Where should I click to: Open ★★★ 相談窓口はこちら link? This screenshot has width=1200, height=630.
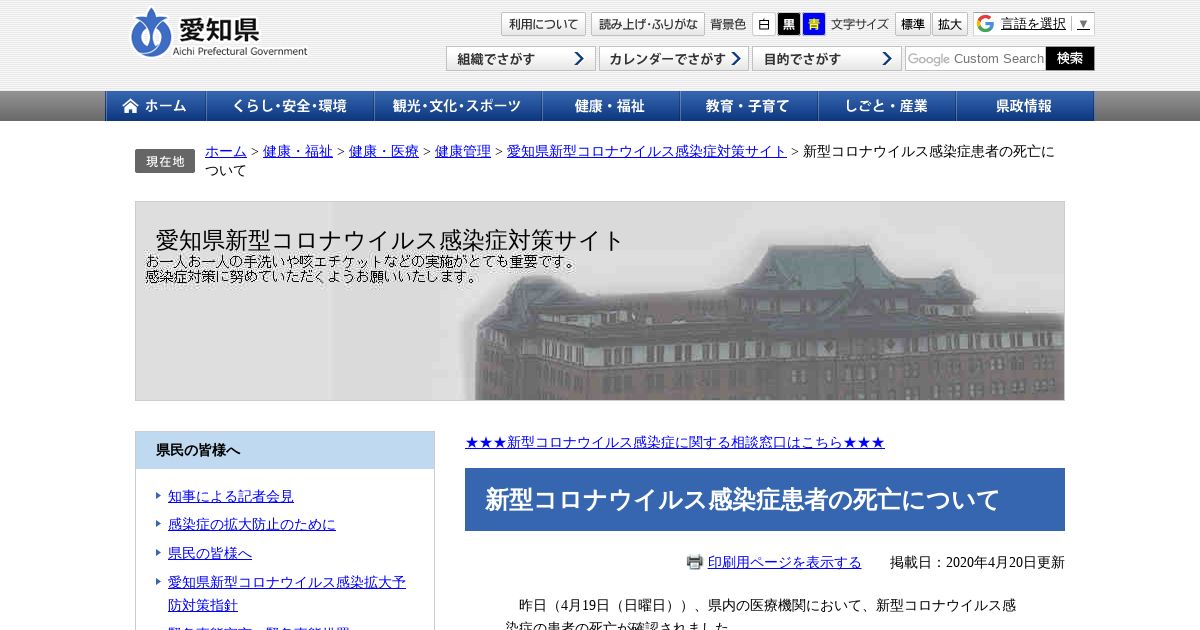pos(675,442)
